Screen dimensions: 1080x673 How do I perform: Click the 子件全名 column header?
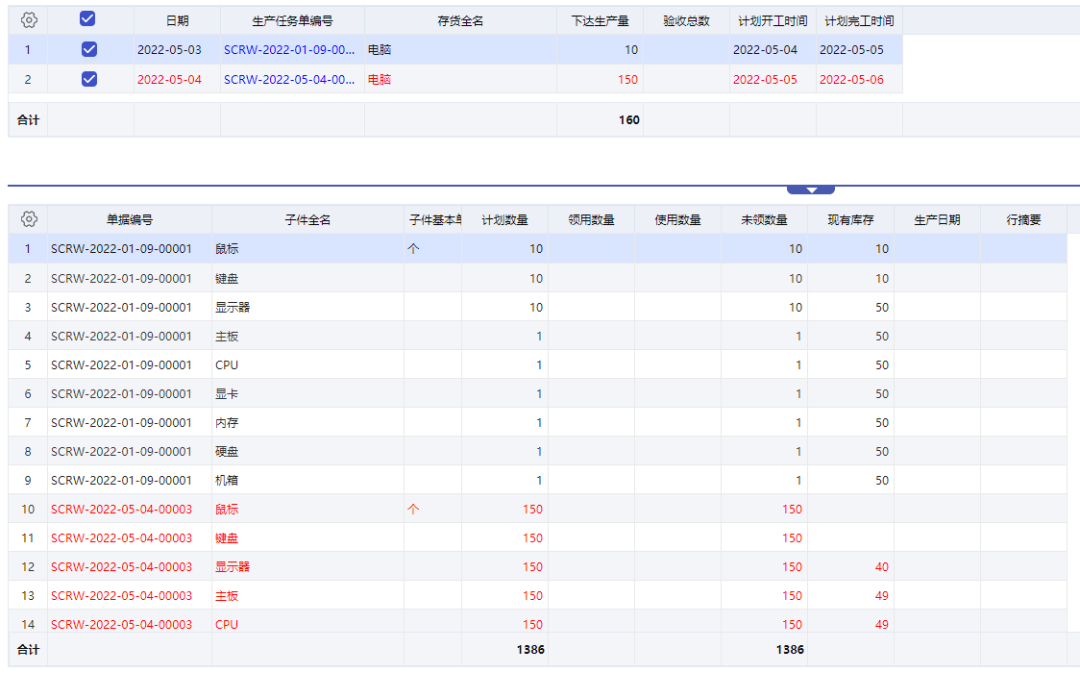pyautogui.click(x=308, y=220)
